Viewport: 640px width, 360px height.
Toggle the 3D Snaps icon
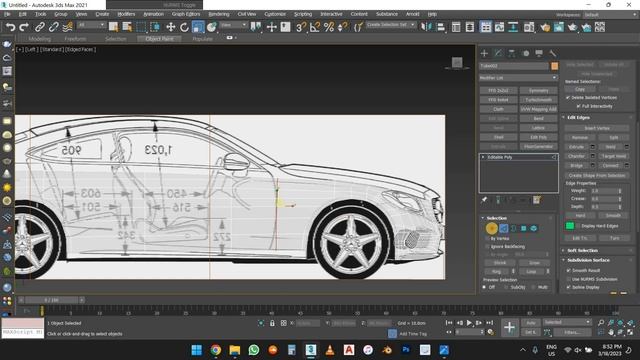pyautogui.click(x=301, y=27)
